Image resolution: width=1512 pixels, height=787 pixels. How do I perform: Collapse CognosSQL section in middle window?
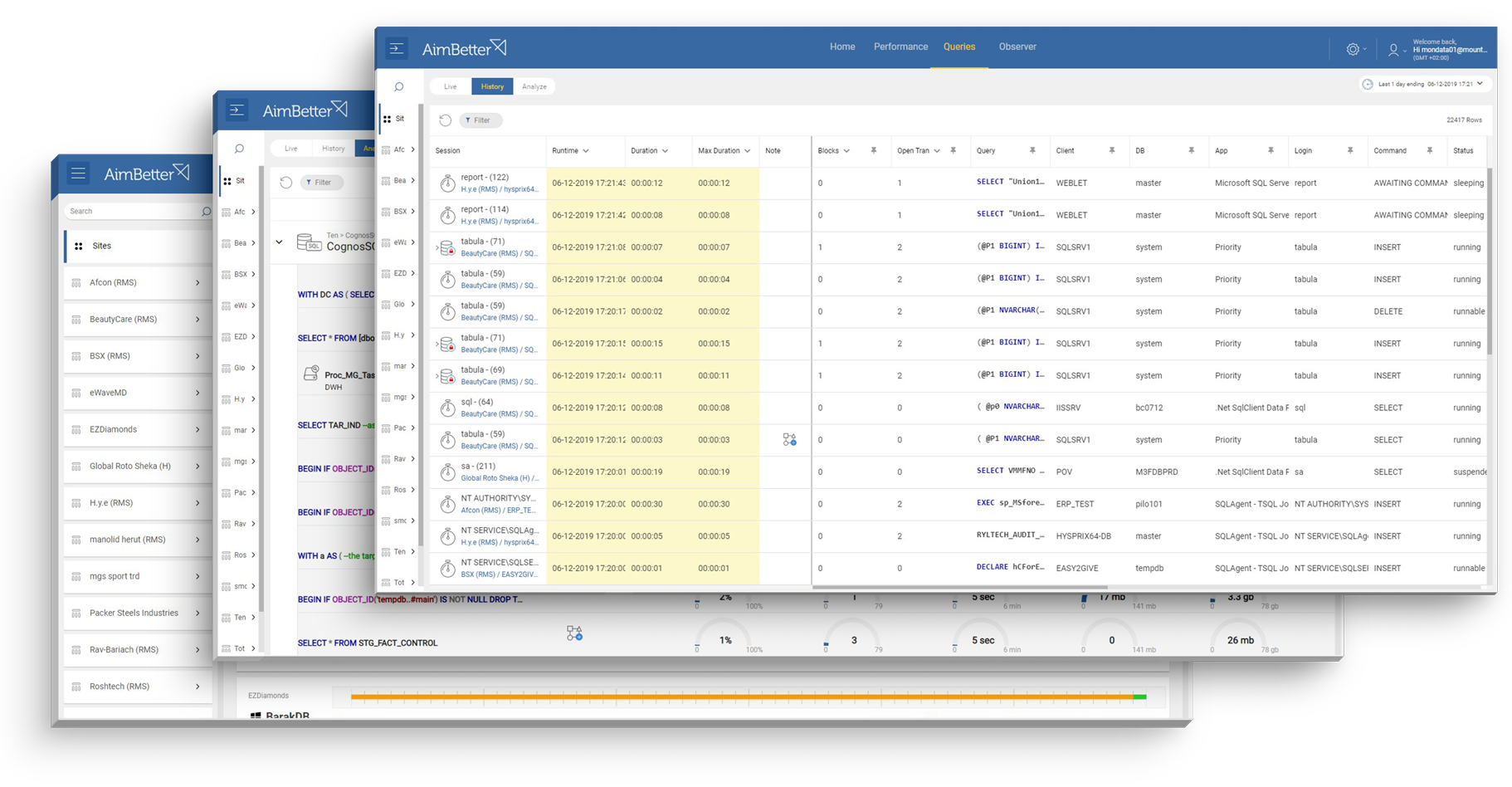pos(279,242)
